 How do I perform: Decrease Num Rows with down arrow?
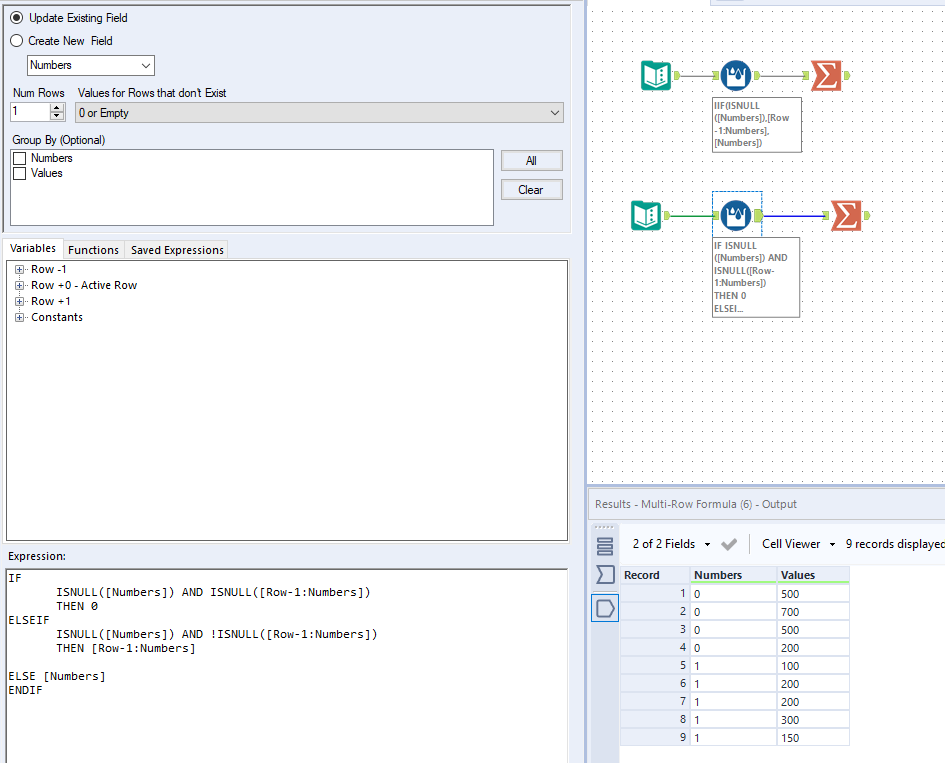(57, 116)
